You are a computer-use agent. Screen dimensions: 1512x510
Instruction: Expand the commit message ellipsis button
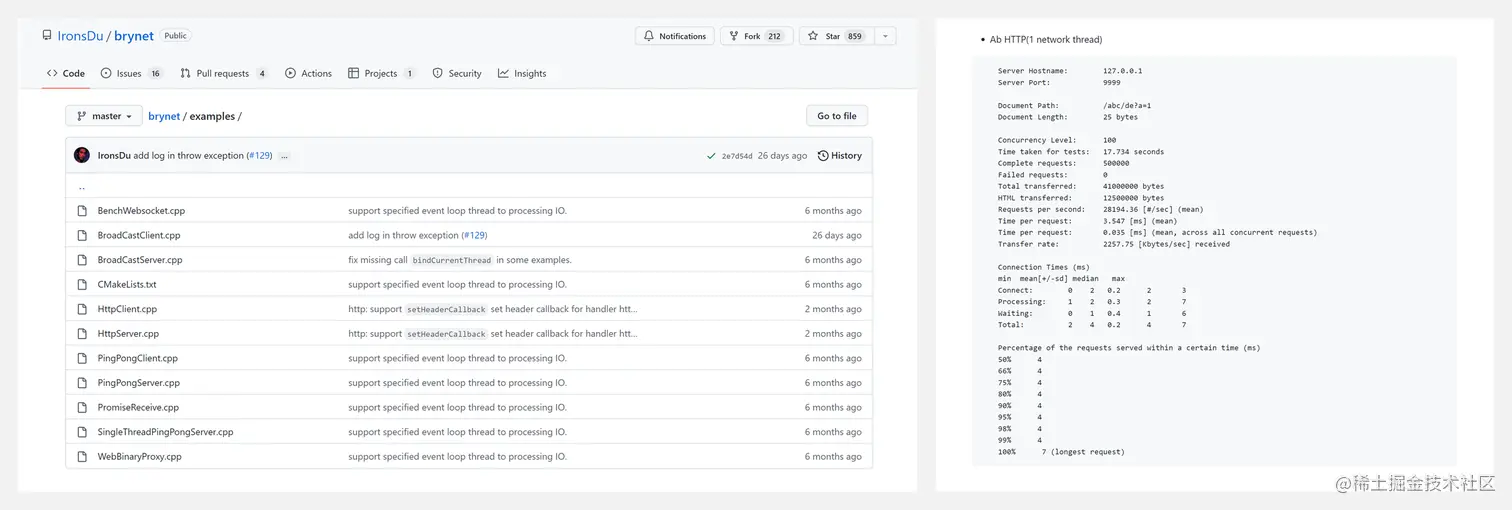tap(284, 156)
